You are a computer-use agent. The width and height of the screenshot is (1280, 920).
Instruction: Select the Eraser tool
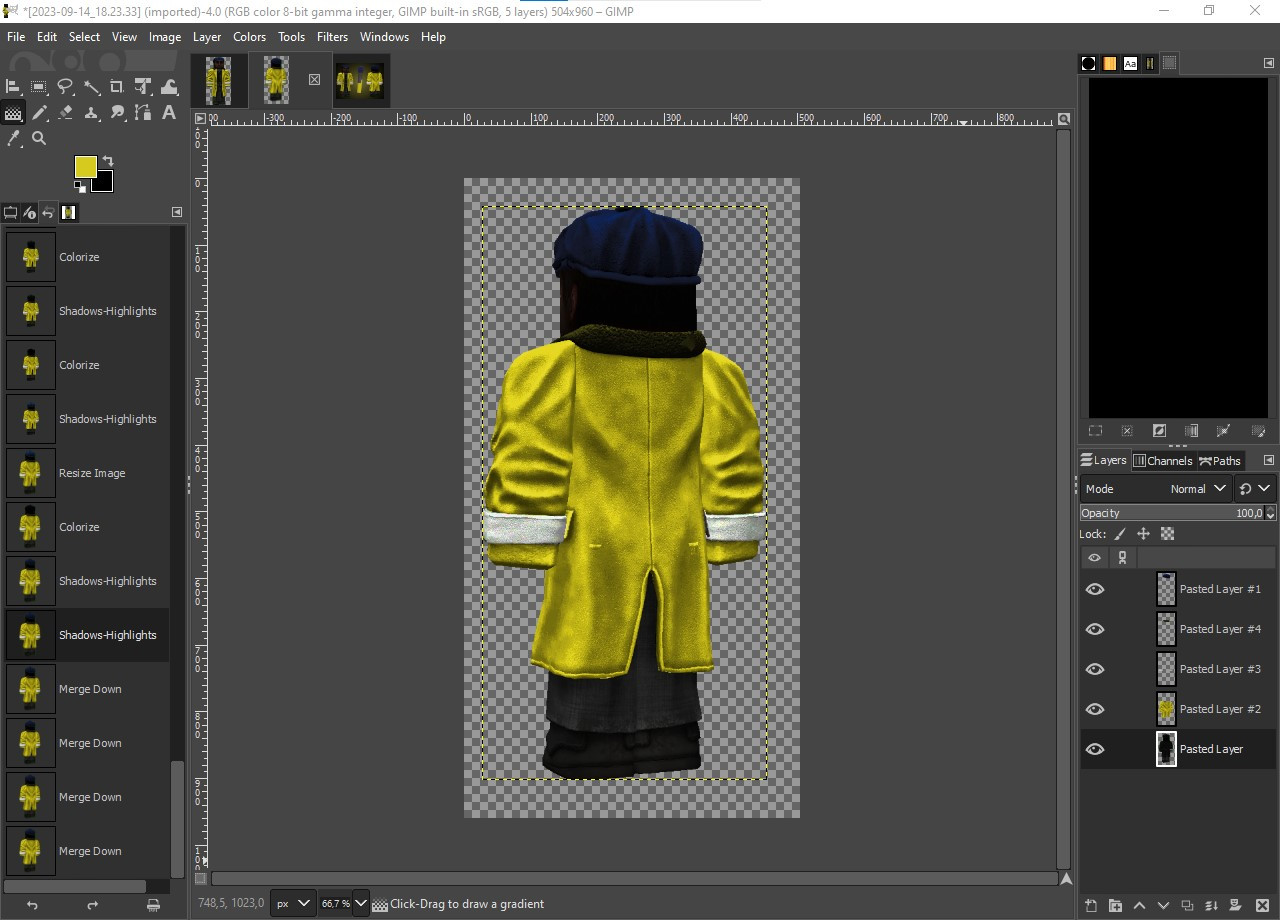coord(65,113)
